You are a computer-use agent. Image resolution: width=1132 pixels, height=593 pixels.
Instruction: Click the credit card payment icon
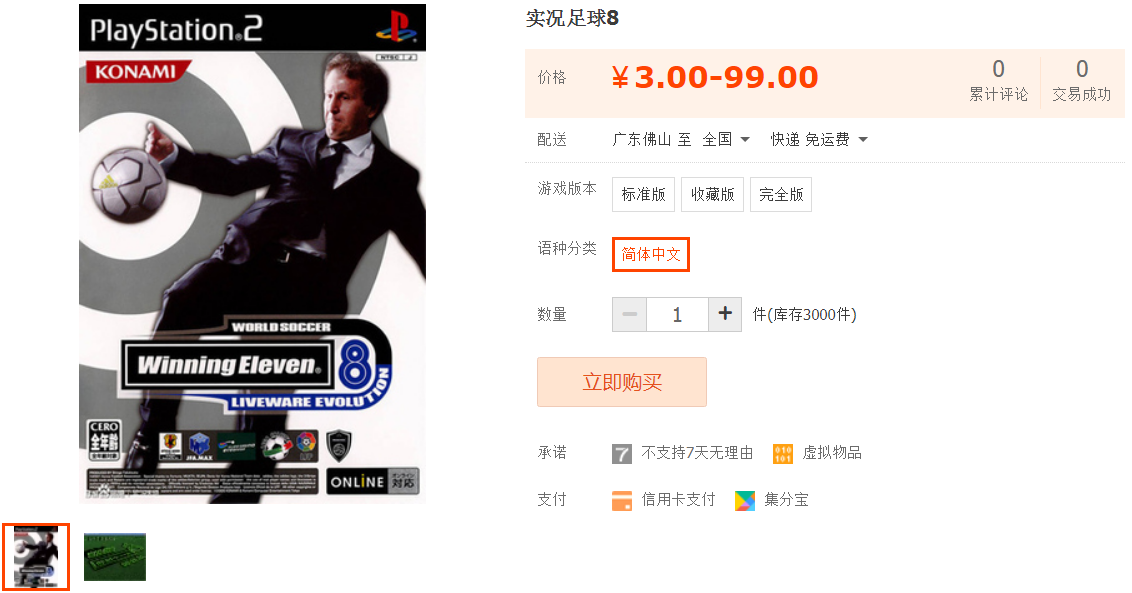pyautogui.click(x=622, y=501)
